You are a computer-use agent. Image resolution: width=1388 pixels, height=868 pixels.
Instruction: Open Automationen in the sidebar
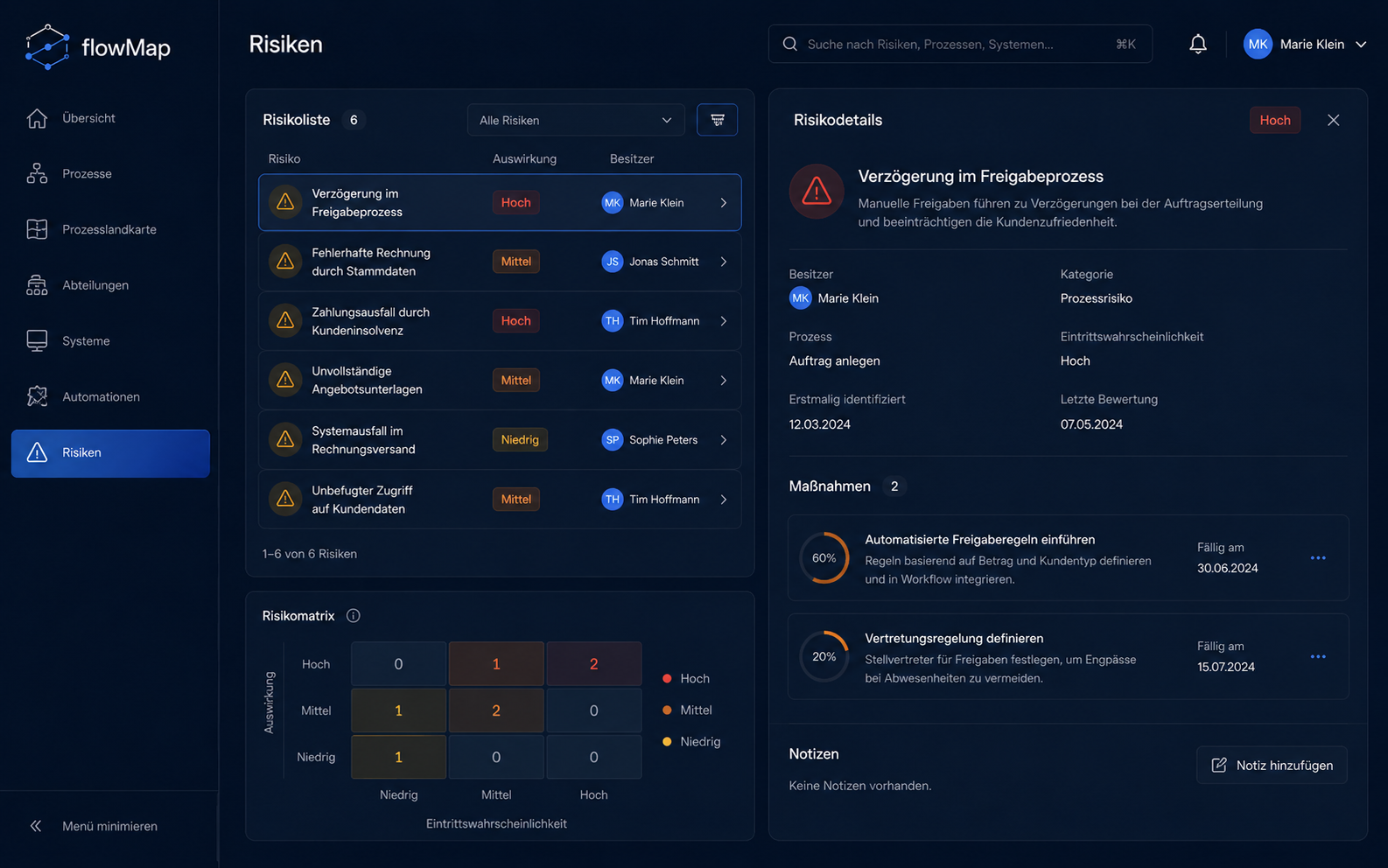[110, 396]
